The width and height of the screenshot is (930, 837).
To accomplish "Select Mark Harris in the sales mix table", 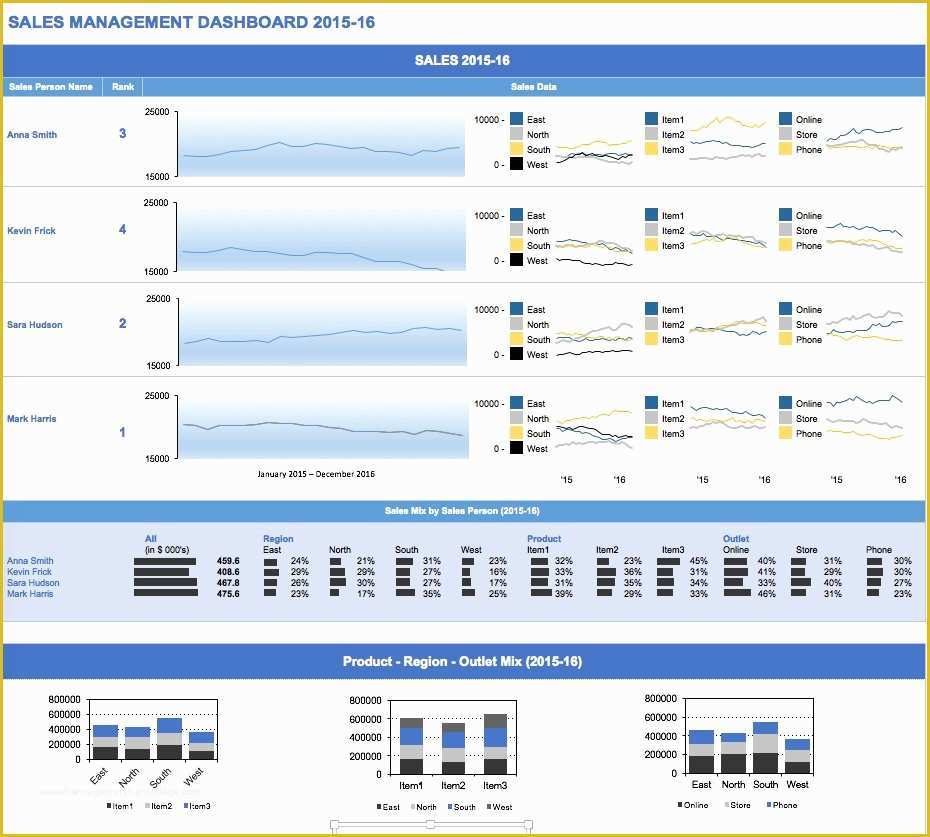I will point(30,594).
